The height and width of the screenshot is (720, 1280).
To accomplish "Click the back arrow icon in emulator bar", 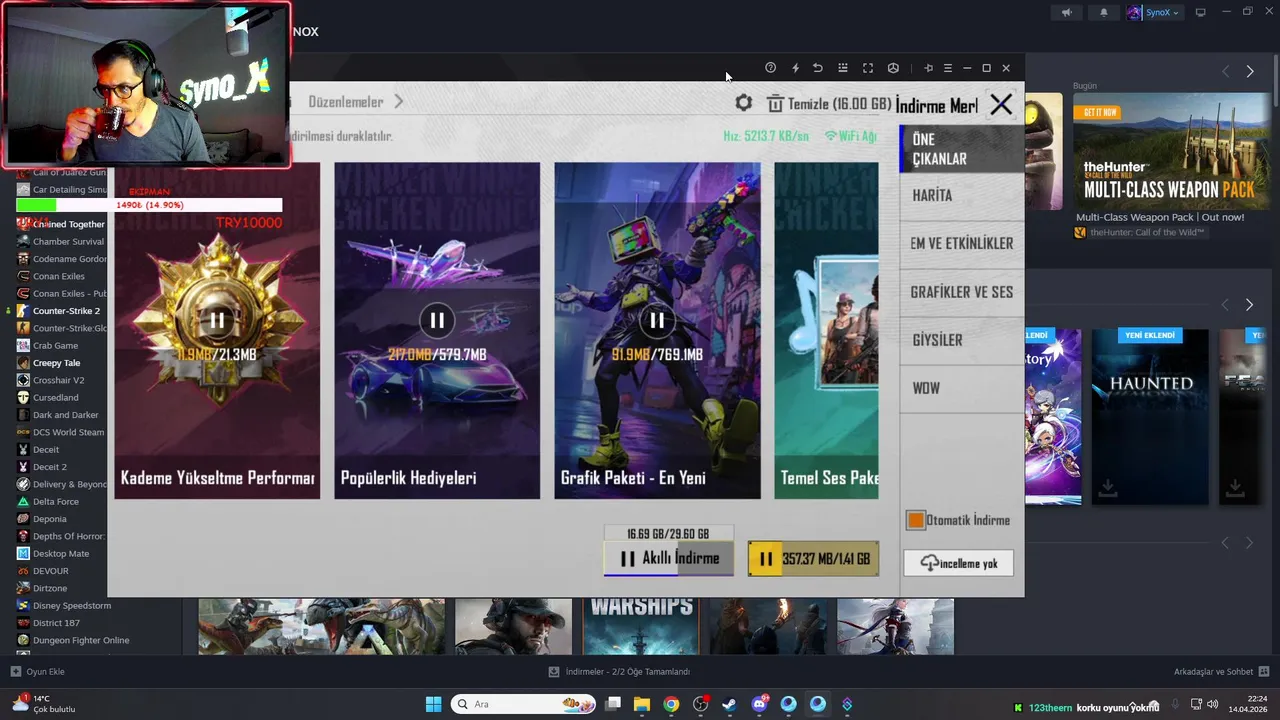I will coord(818,68).
